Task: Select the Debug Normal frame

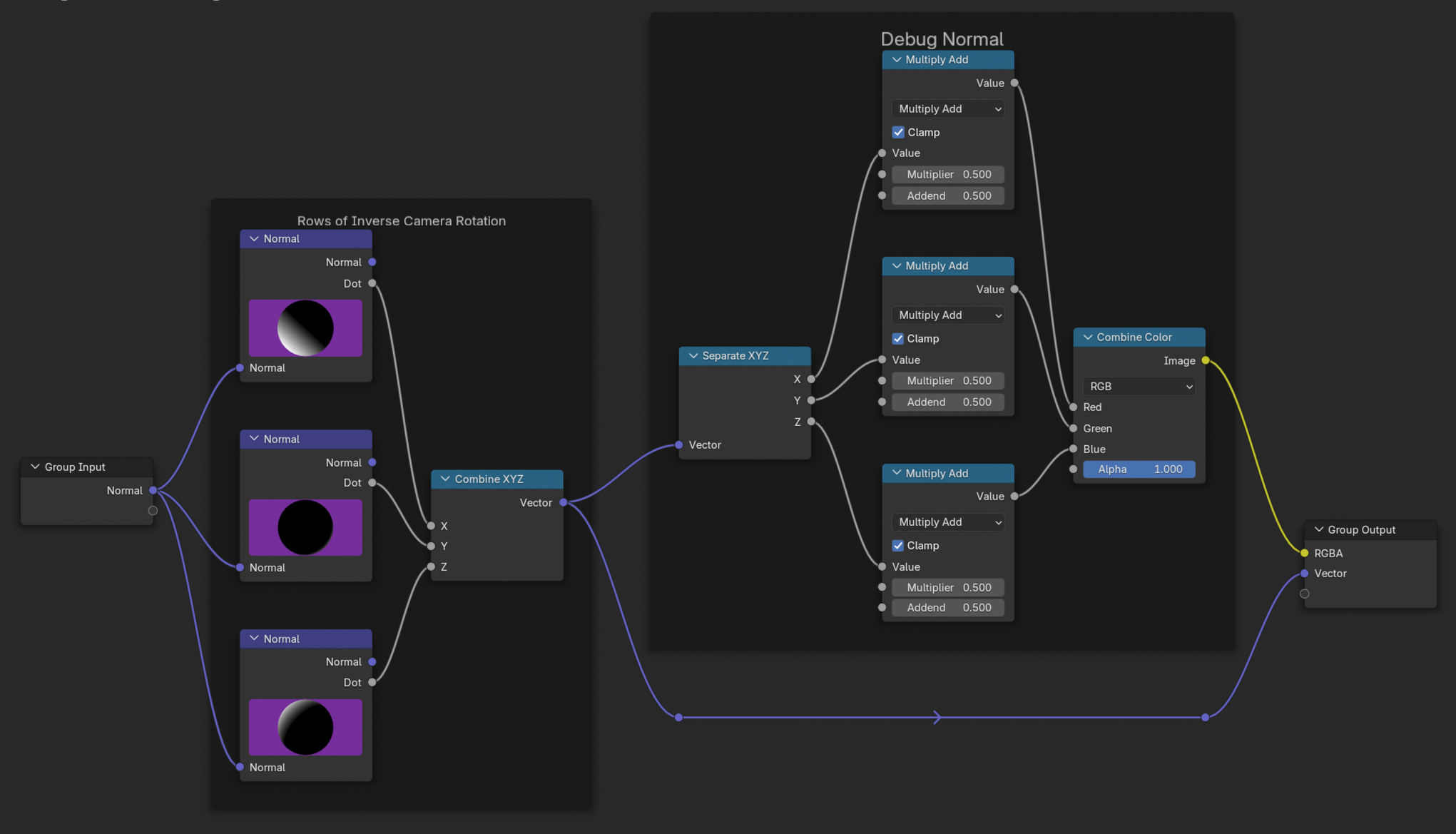Action: click(x=942, y=39)
